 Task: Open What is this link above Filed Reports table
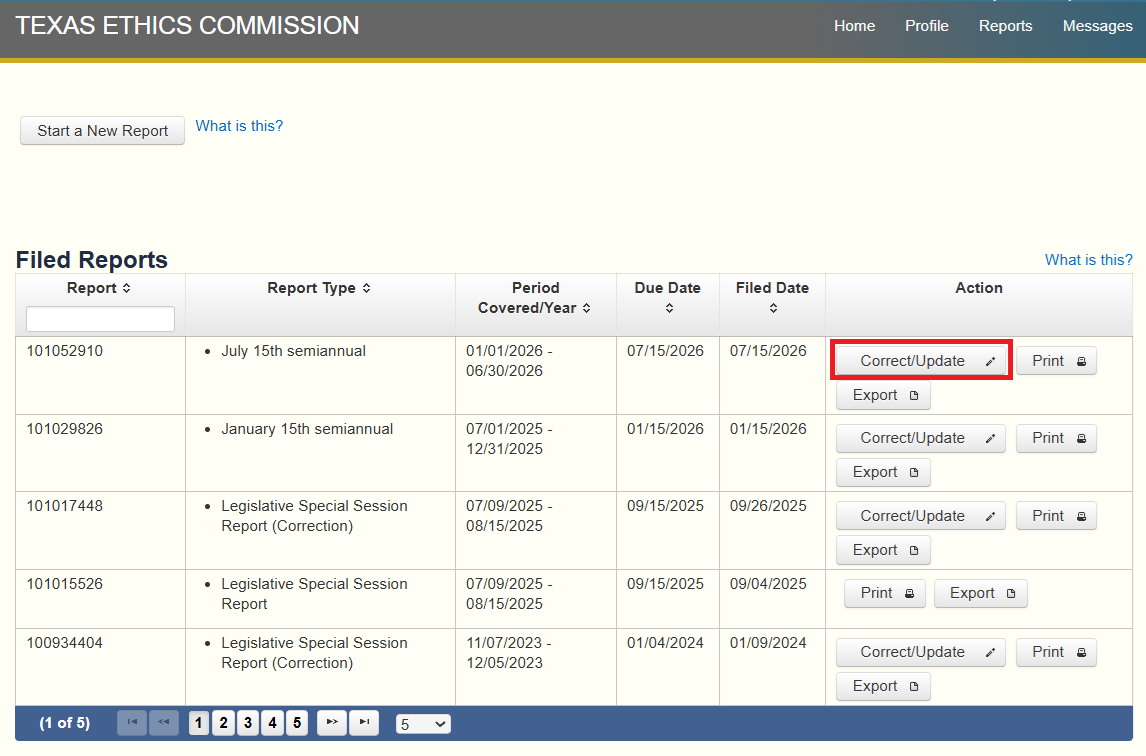pyautogui.click(x=1088, y=260)
